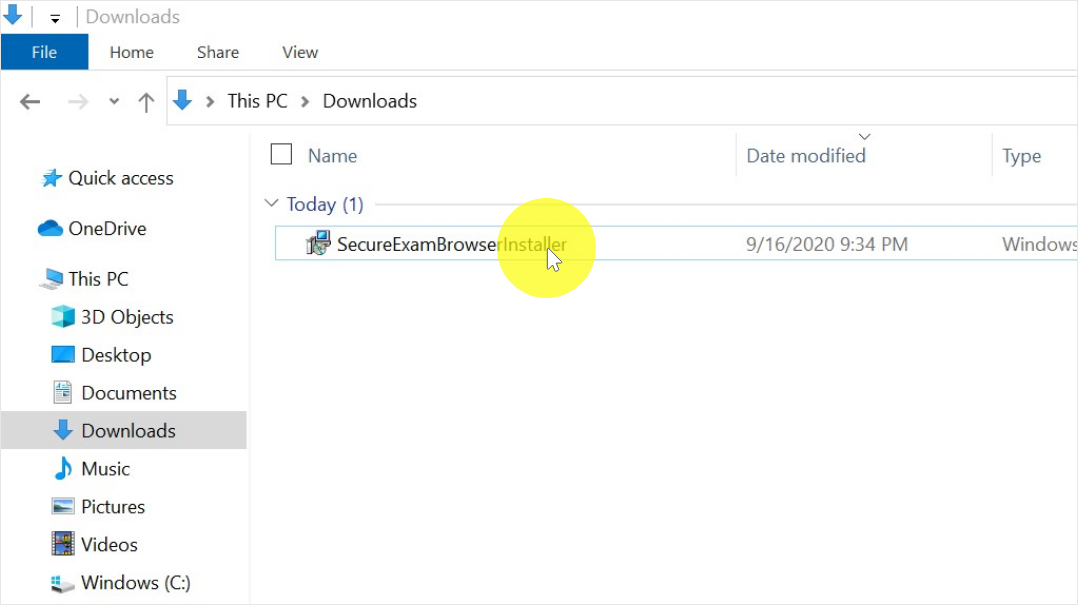Click the Music note icon in sidebar
The image size is (1078, 605).
point(63,468)
